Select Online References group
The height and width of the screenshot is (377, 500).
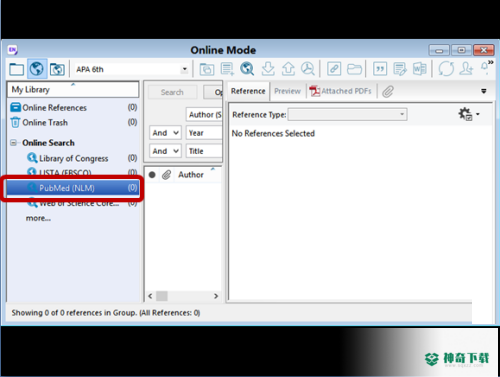click(x=74, y=108)
